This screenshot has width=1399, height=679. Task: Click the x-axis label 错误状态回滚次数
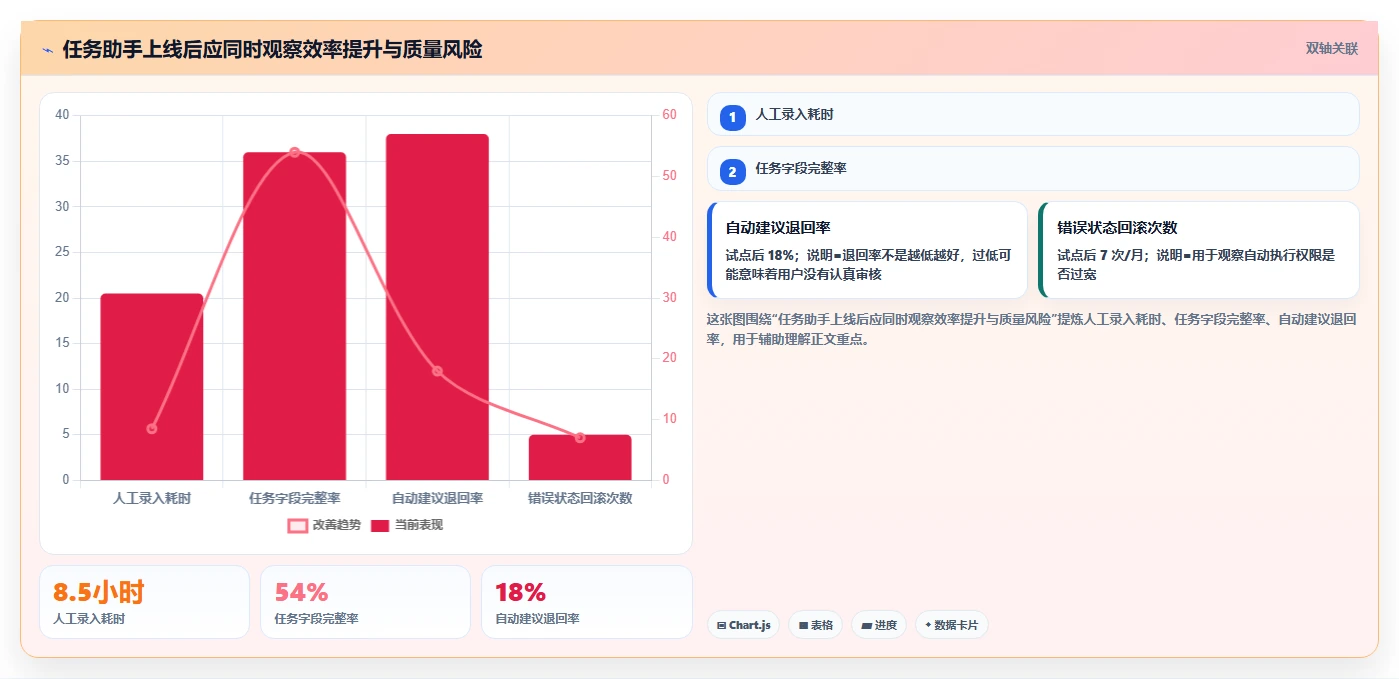pos(580,498)
